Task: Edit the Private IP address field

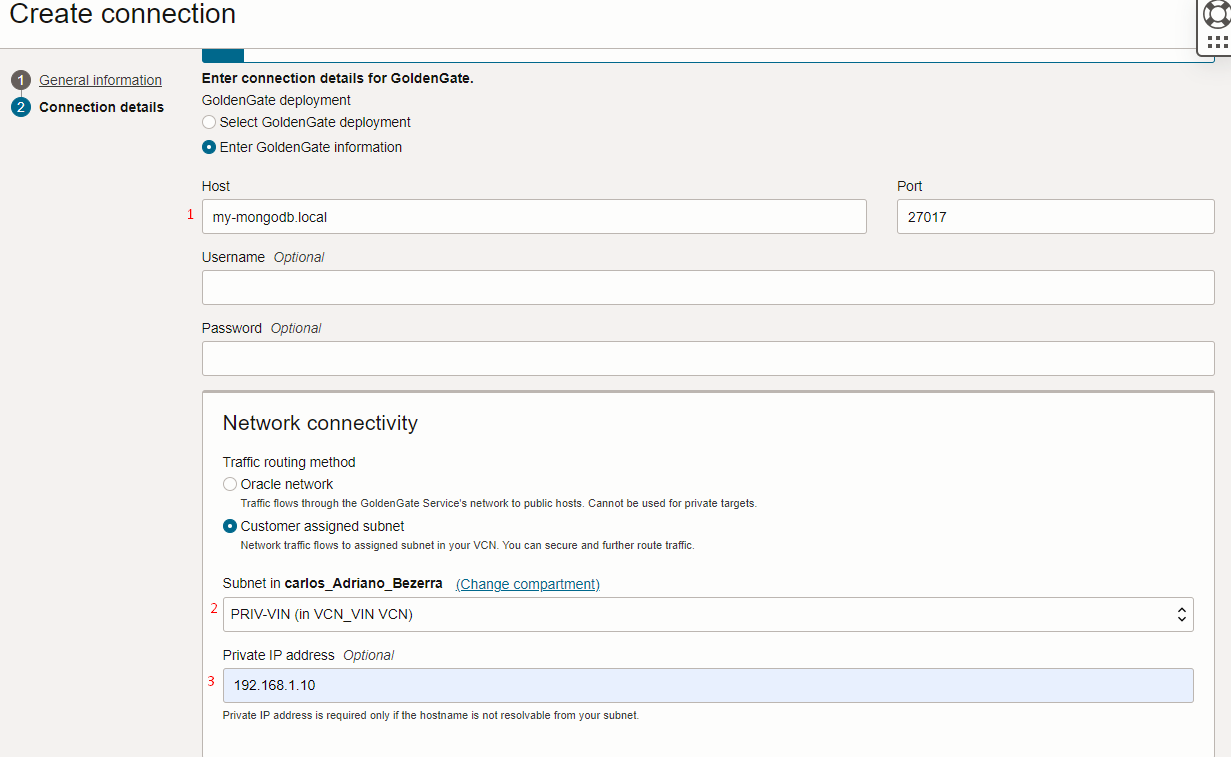Action: [707, 685]
